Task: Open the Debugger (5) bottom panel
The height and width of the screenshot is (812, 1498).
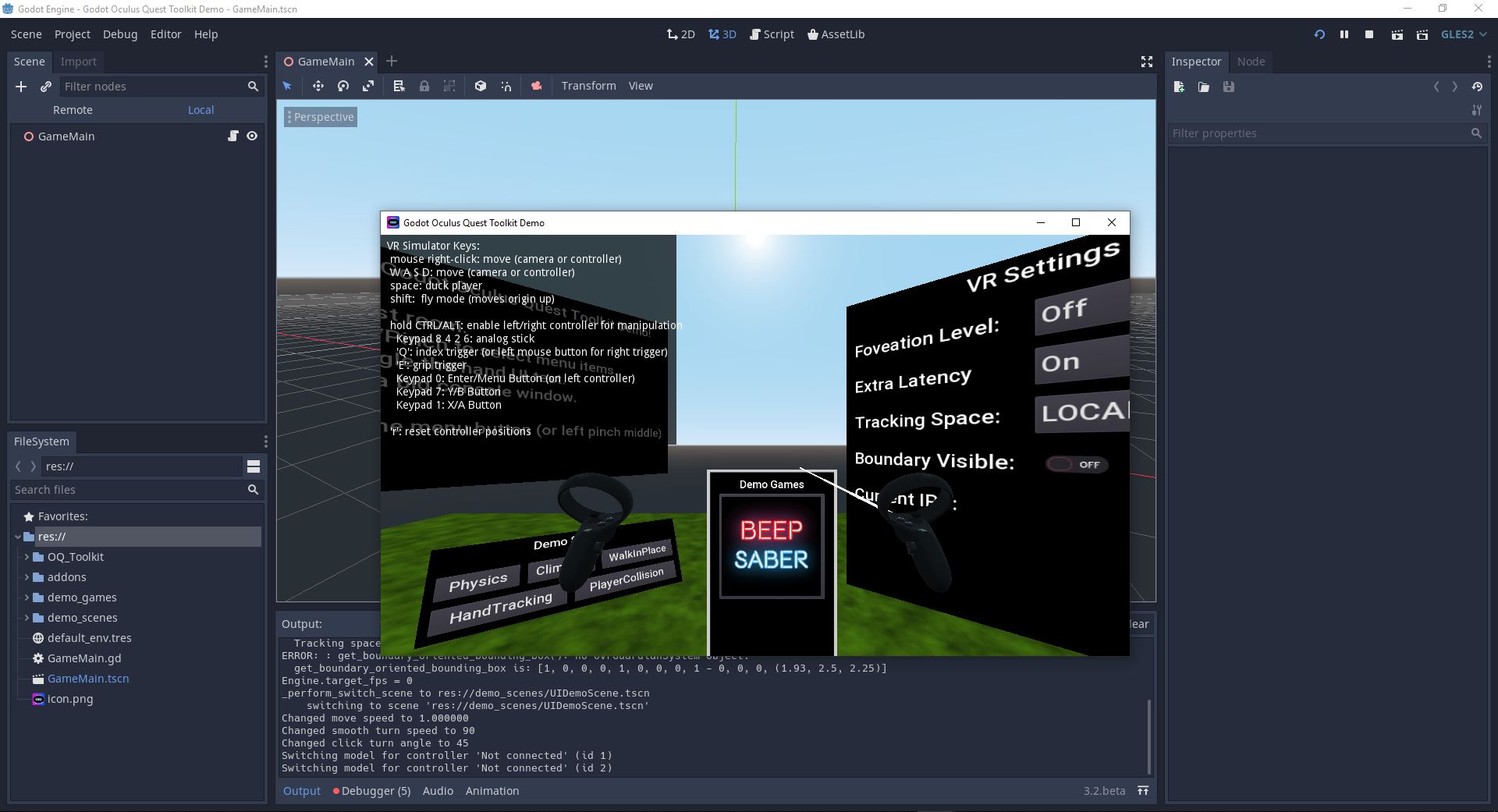Action: tap(371, 791)
